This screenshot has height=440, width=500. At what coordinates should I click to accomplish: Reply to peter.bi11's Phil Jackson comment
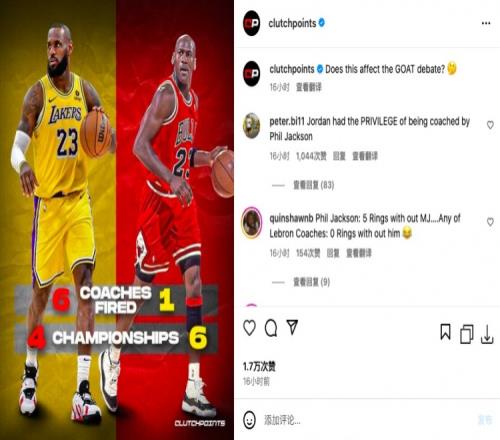click(339, 156)
